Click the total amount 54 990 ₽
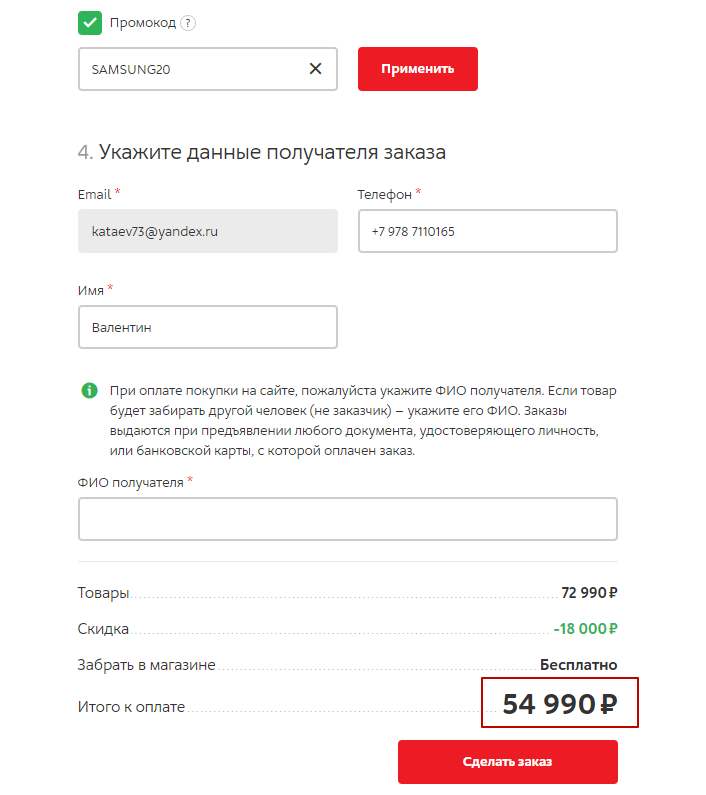This screenshot has width=706, height=795. pos(559,705)
